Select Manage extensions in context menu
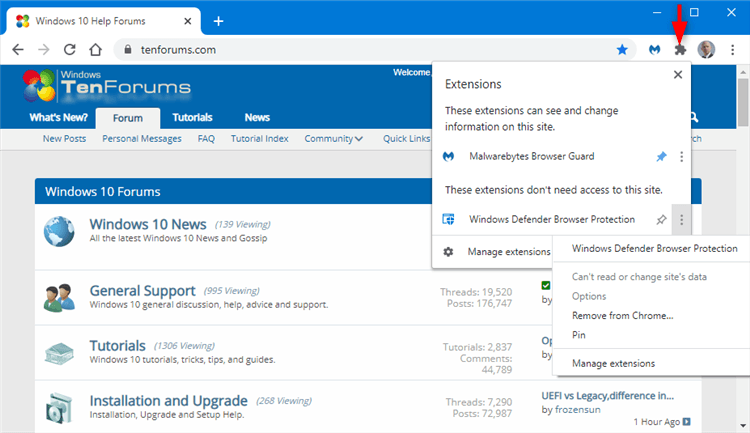This screenshot has height=433, width=750. [613, 364]
